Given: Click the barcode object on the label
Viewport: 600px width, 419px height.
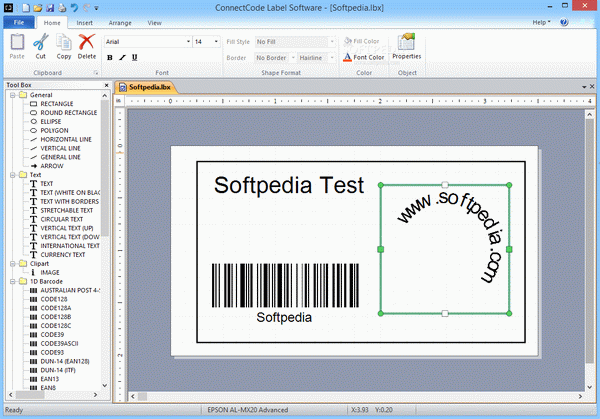Looking at the screenshot, I should (285, 285).
